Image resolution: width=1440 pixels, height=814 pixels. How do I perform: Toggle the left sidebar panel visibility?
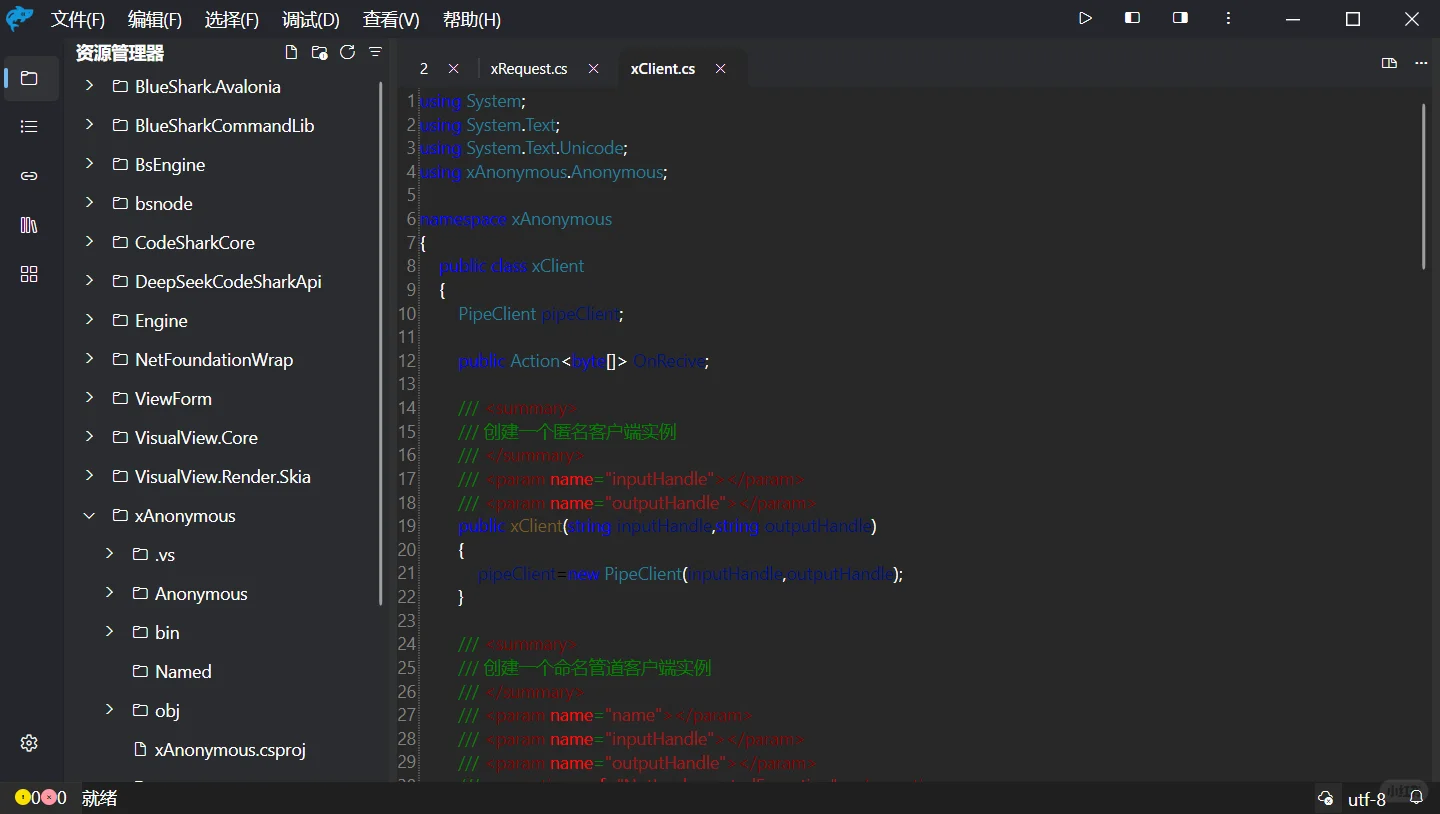(x=1133, y=18)
